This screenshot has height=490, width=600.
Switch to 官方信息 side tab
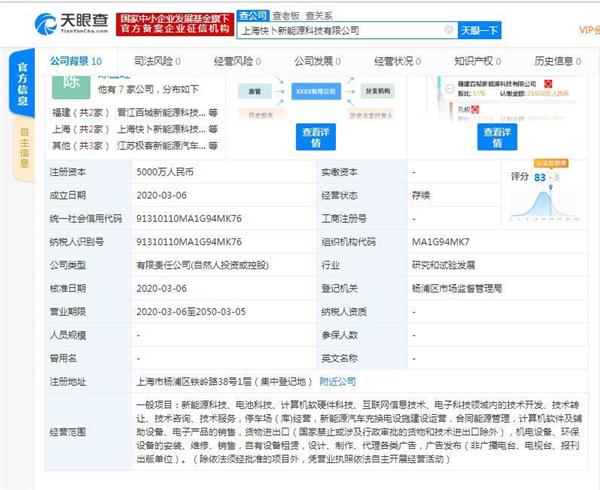23,83
